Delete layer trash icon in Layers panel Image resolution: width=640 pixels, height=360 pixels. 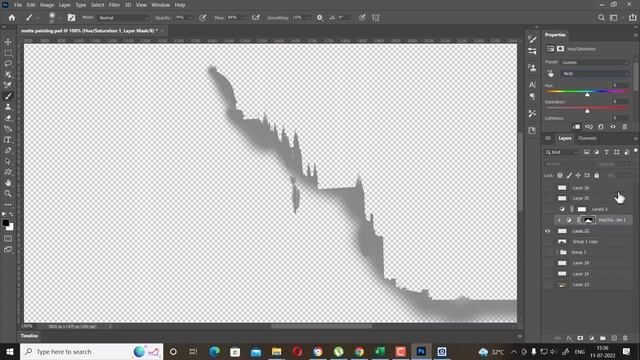tap(625, 338)
